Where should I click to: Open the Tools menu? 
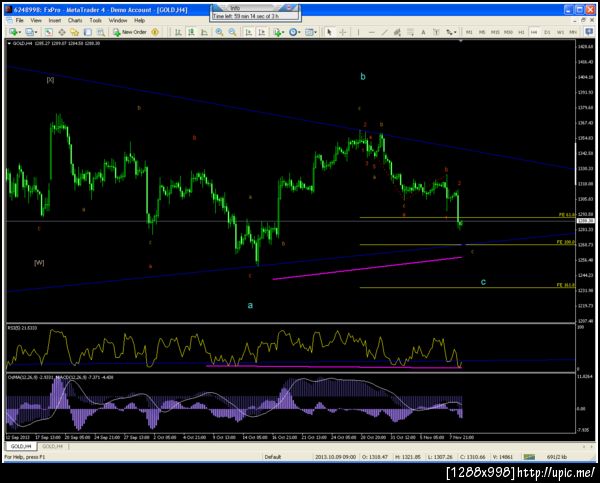point(96,20)
